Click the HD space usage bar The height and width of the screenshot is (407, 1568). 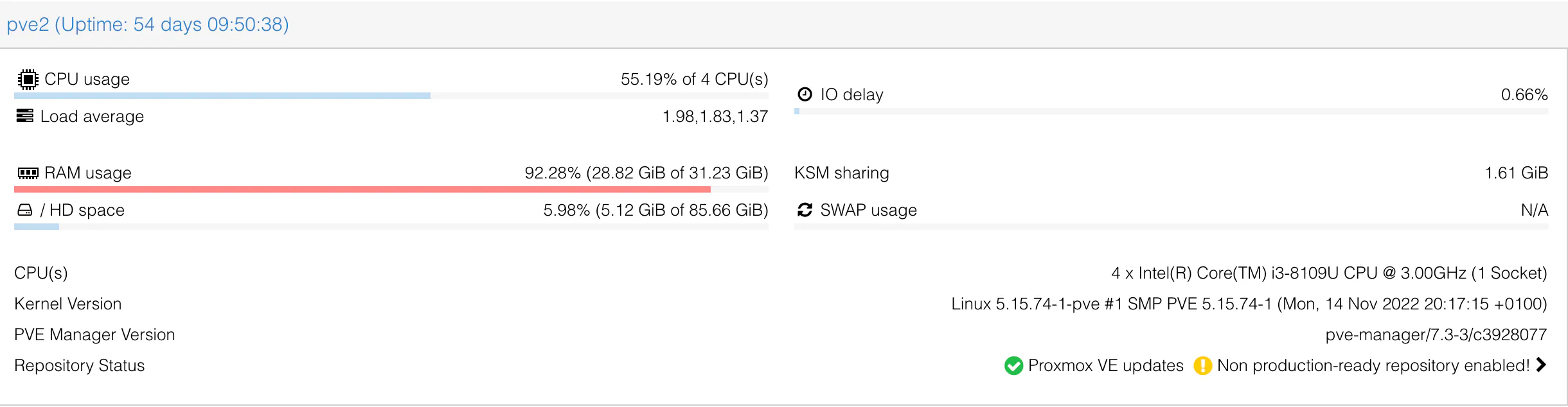[391, 227]
